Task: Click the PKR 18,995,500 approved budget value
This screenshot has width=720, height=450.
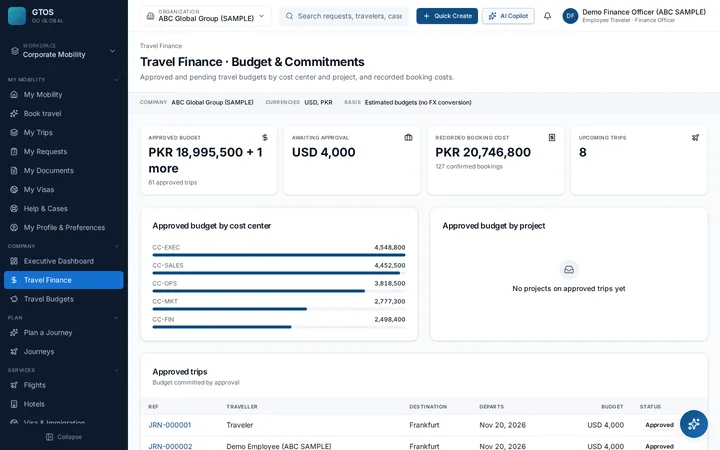Action: click(x=205, y=160)
